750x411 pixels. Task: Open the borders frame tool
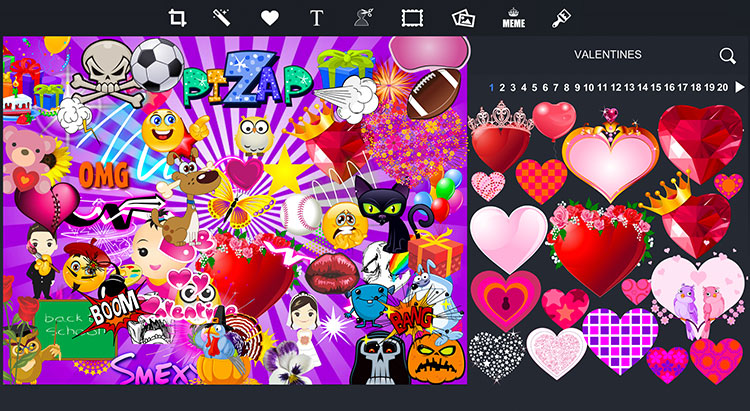click(412, 18)
